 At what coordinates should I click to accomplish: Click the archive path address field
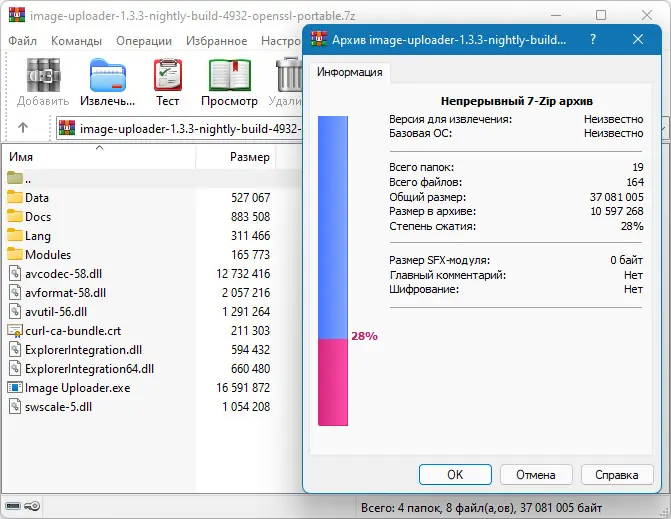[x=179, y=128]
